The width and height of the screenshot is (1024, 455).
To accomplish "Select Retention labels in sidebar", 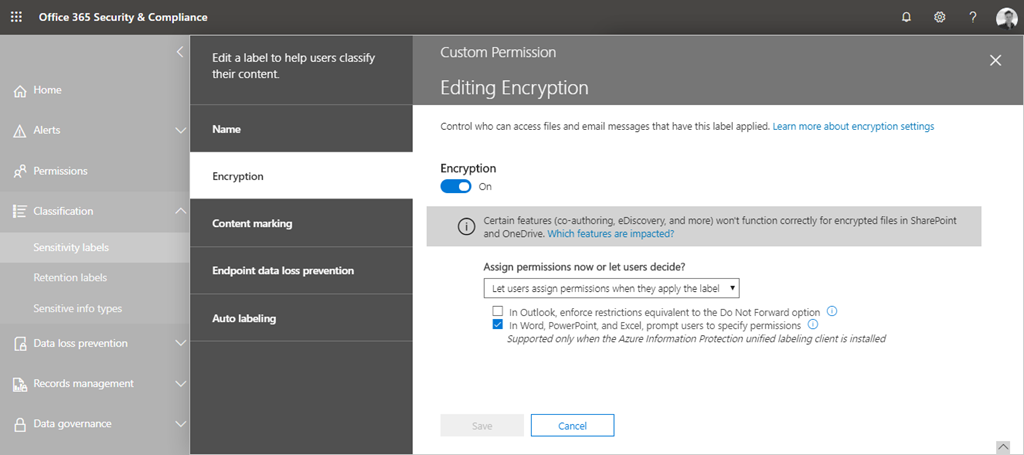I will point(70,278).
